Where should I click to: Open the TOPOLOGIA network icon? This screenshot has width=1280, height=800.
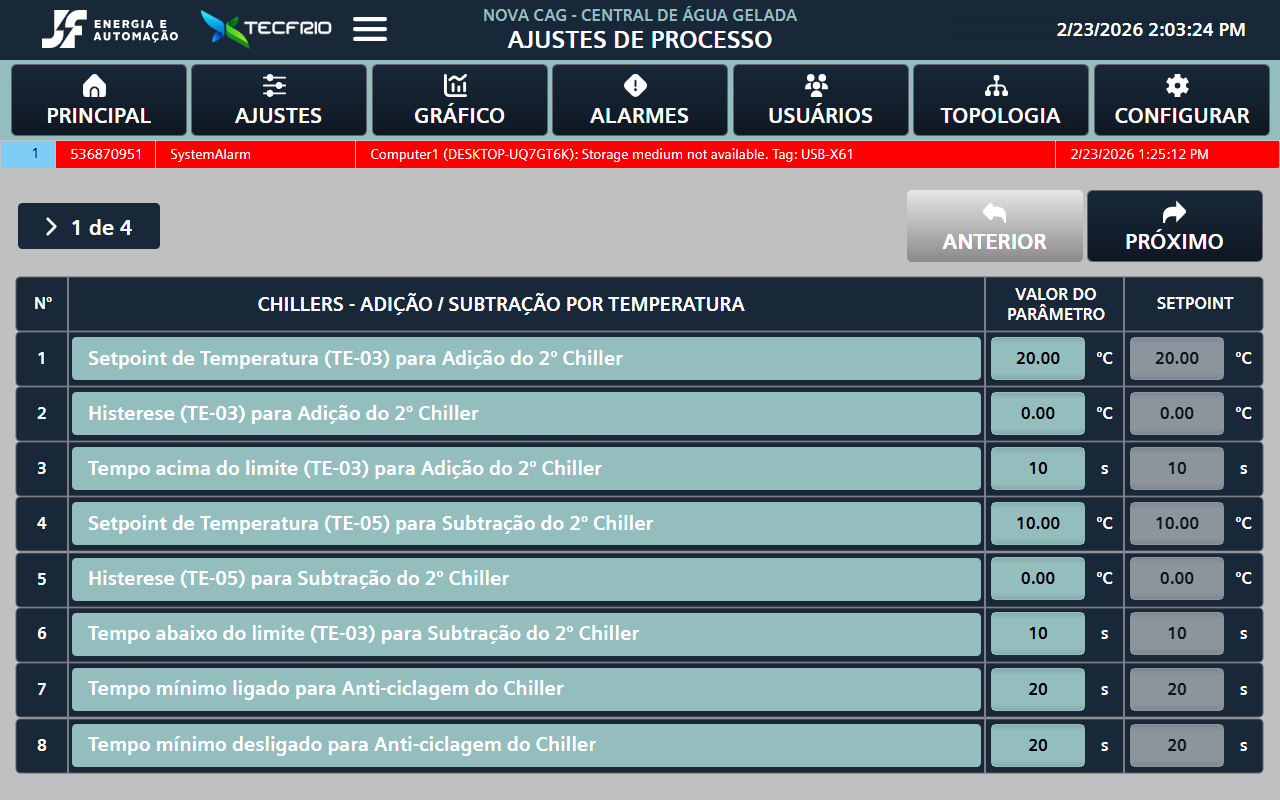tap(1000, 86)
